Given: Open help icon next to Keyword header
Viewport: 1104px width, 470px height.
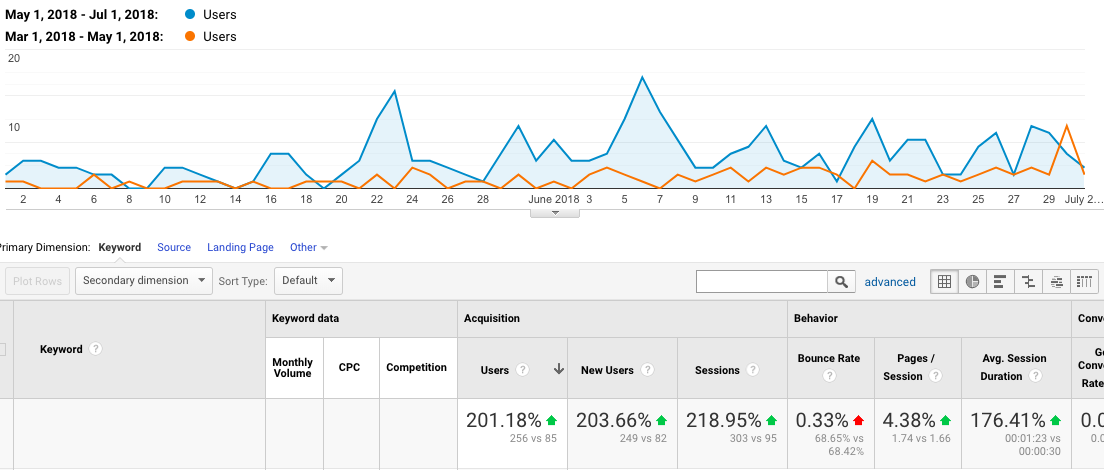Looking at the screenshot, I should 96,349.
